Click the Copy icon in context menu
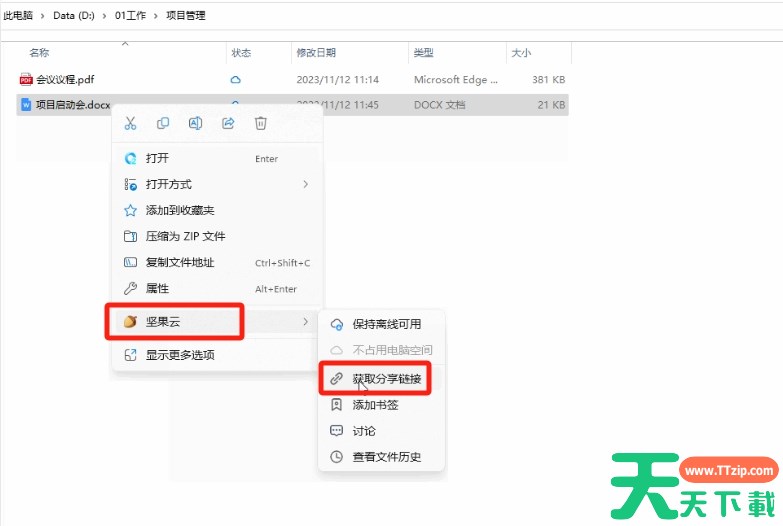The width and height of the screenshot is (783, 526). coord(163,123)
